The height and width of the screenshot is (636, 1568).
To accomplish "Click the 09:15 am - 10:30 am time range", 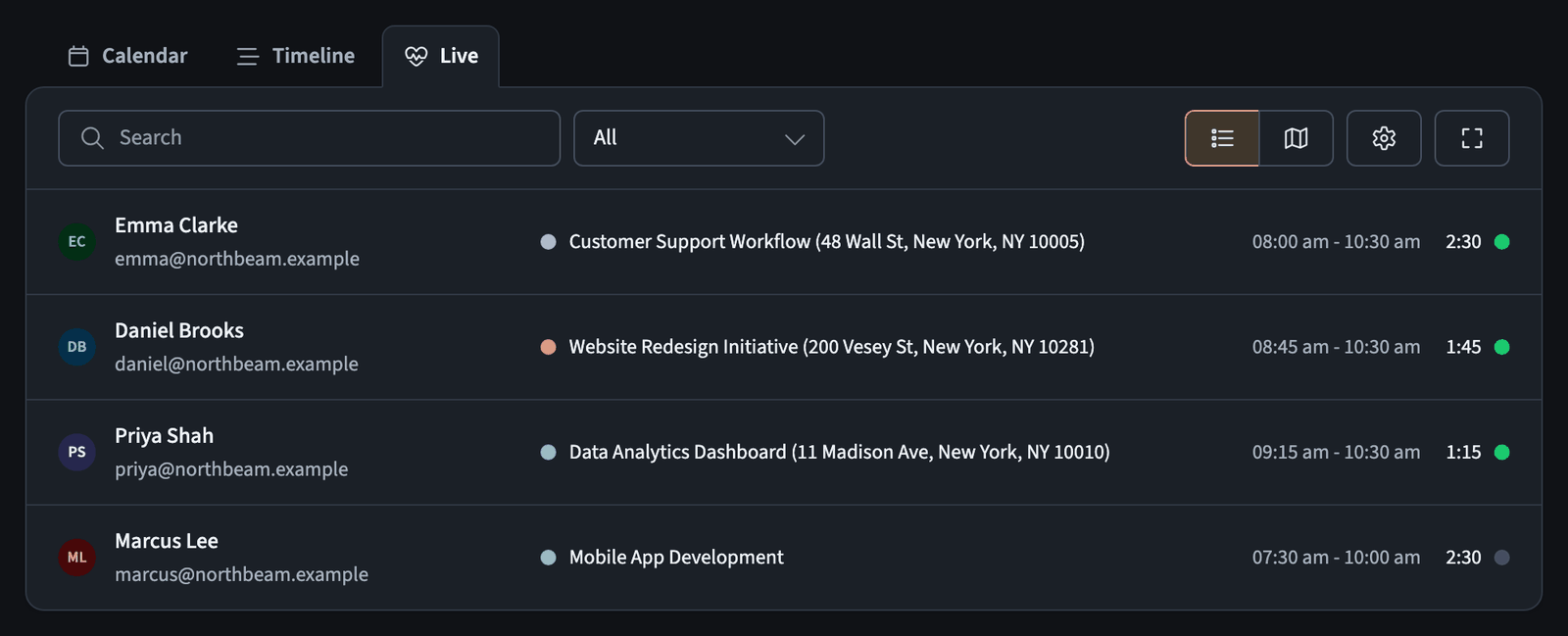I will coord(1336,452).
